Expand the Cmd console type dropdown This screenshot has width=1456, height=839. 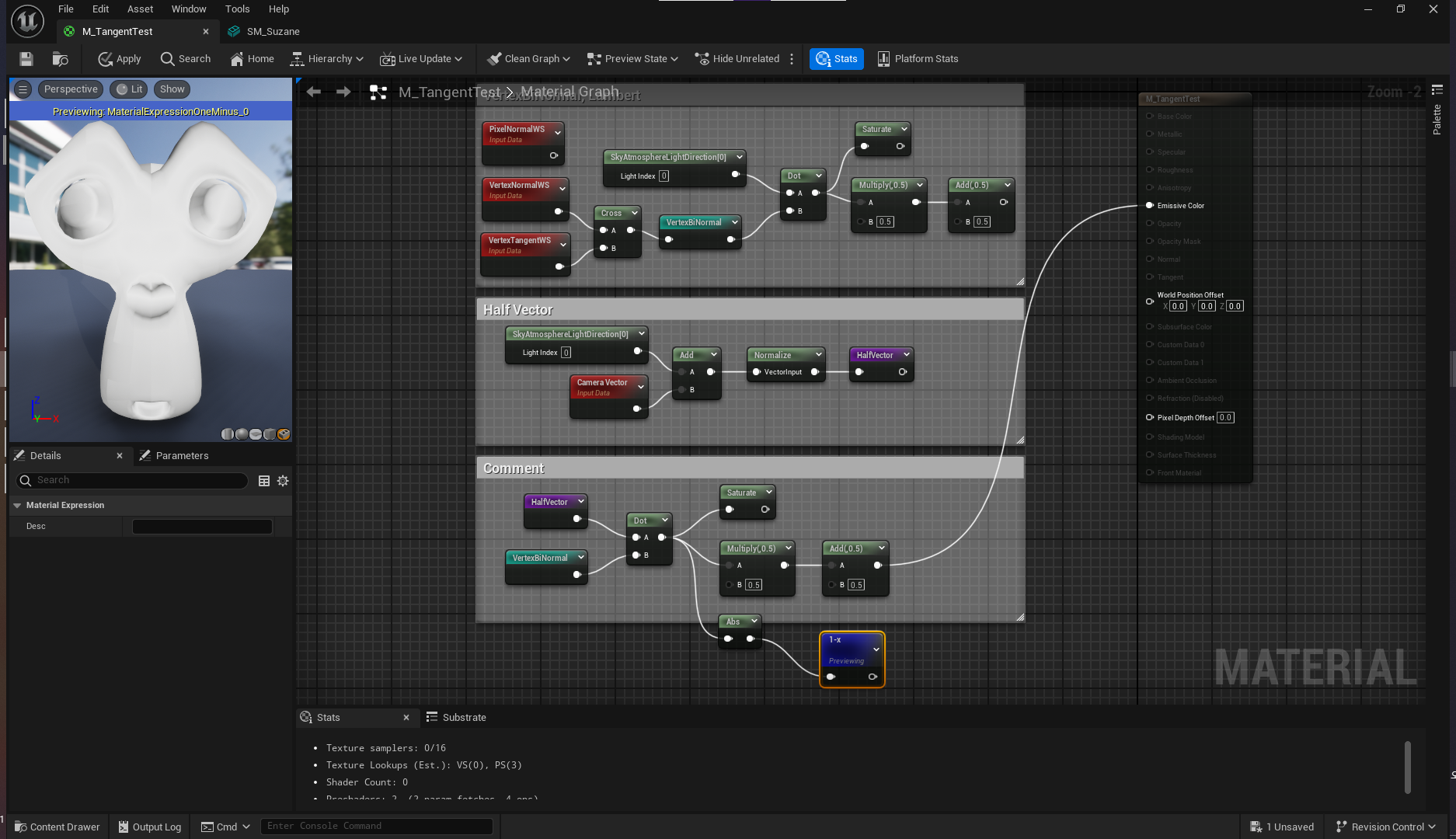coord(226,827)
